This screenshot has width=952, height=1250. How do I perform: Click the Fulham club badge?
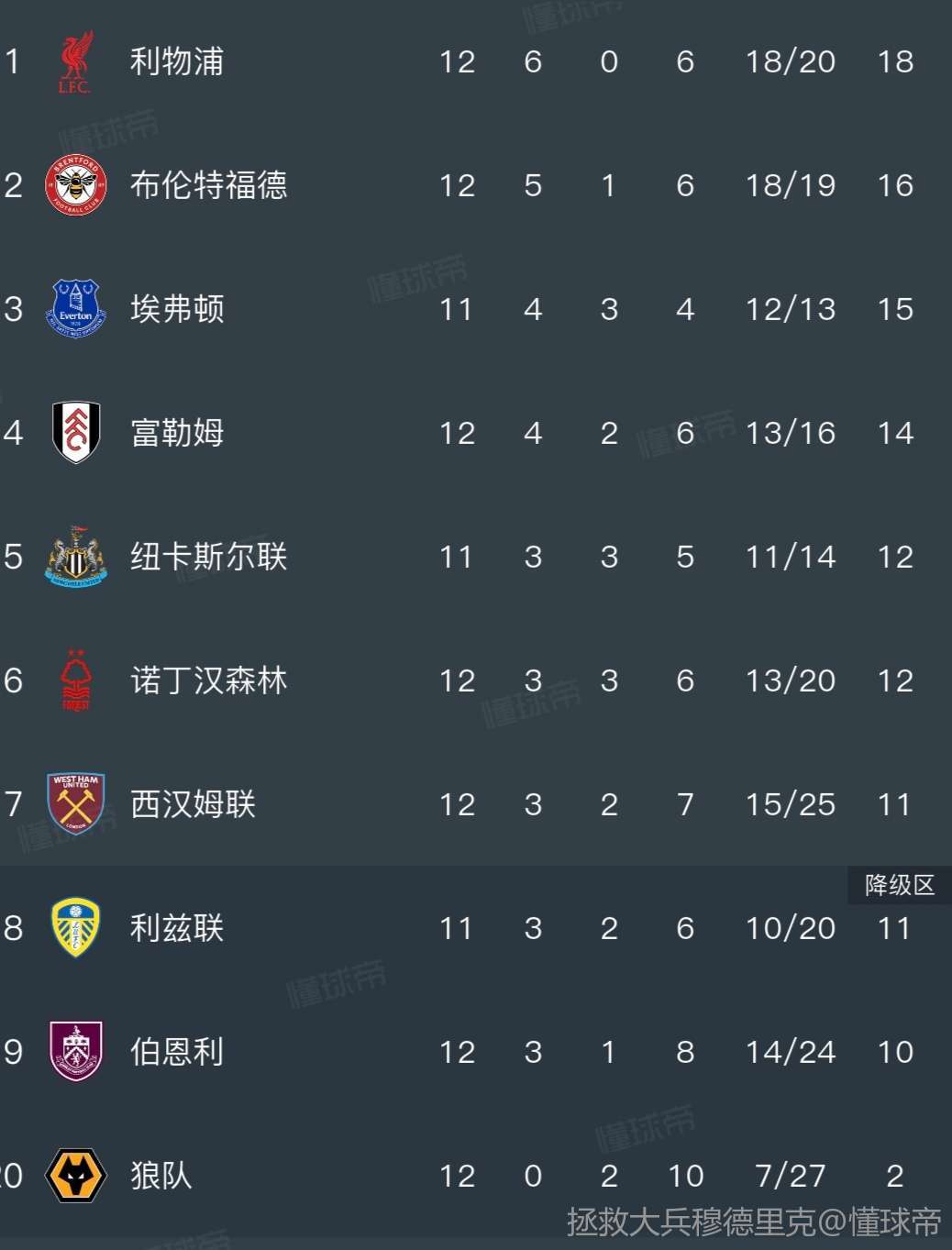click(75, 433)
